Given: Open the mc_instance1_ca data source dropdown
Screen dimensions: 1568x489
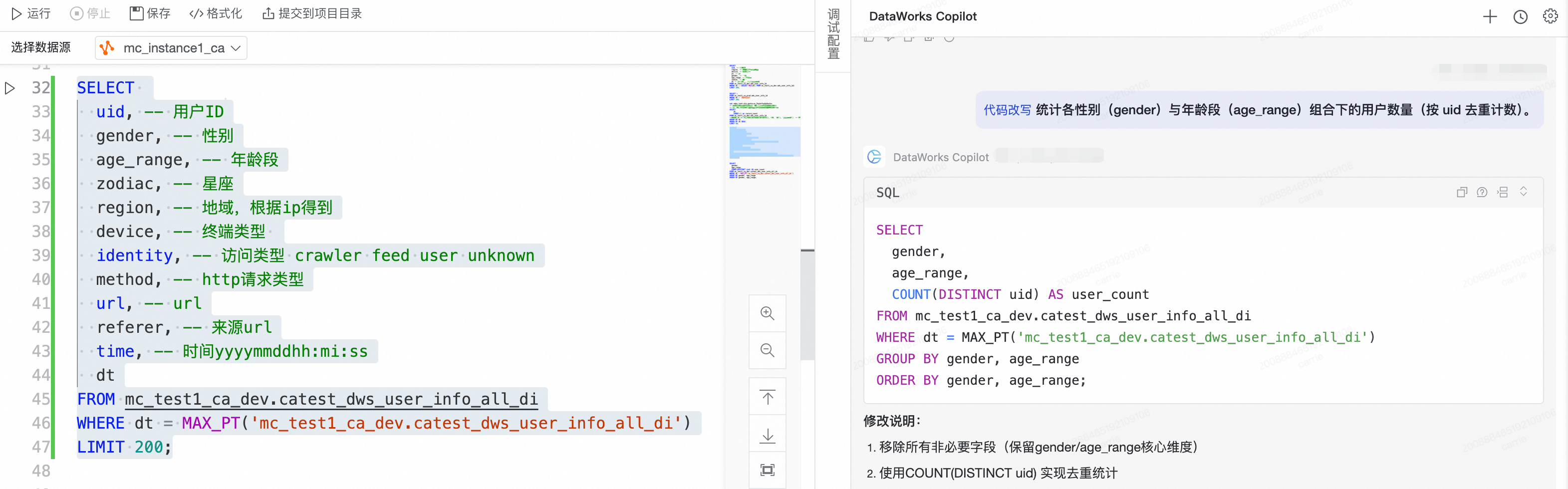Looking at the screenshot, I should pyautogui.click(x=171, y=47).
